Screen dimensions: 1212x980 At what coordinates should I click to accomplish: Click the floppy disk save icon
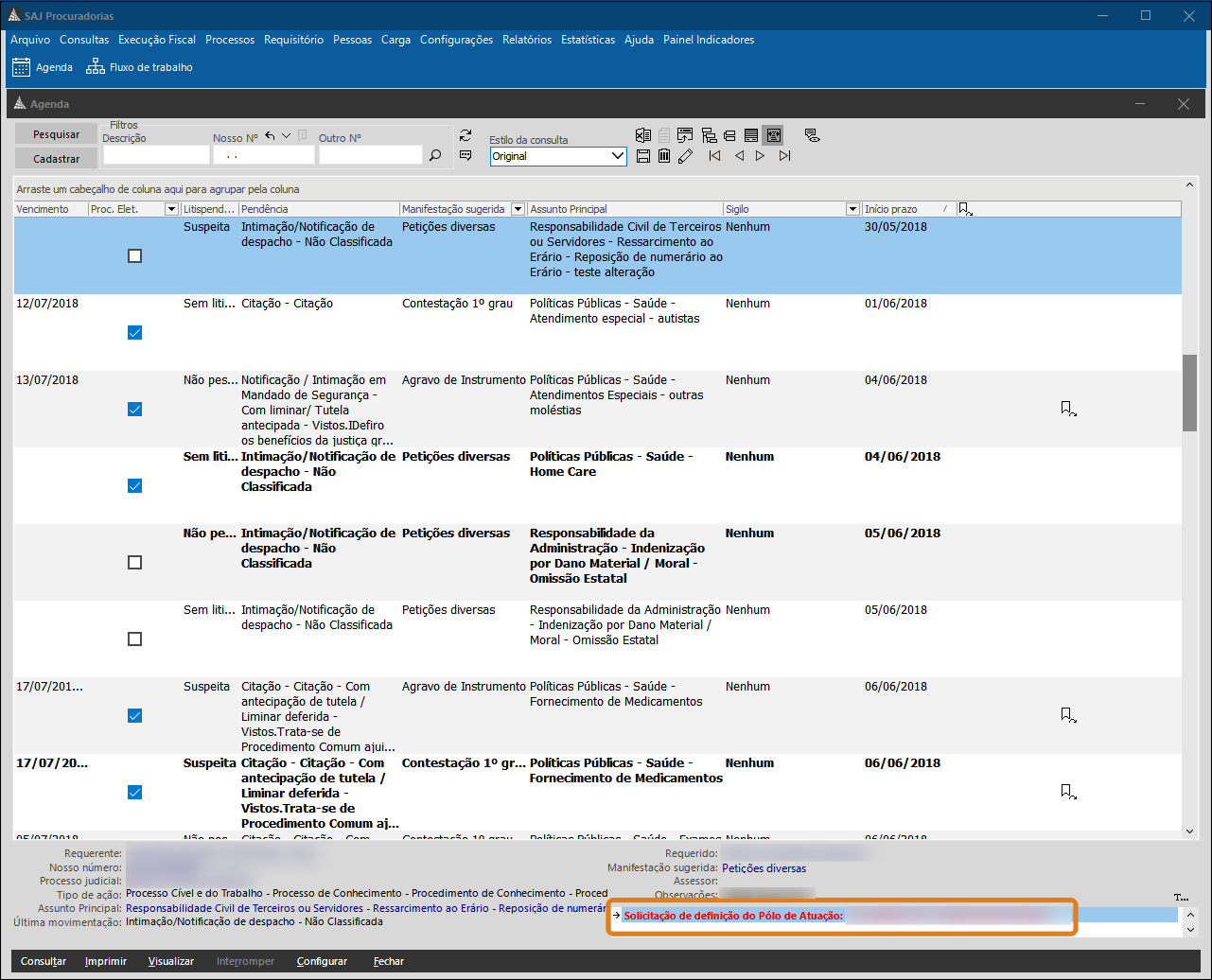tap(643, 156)
